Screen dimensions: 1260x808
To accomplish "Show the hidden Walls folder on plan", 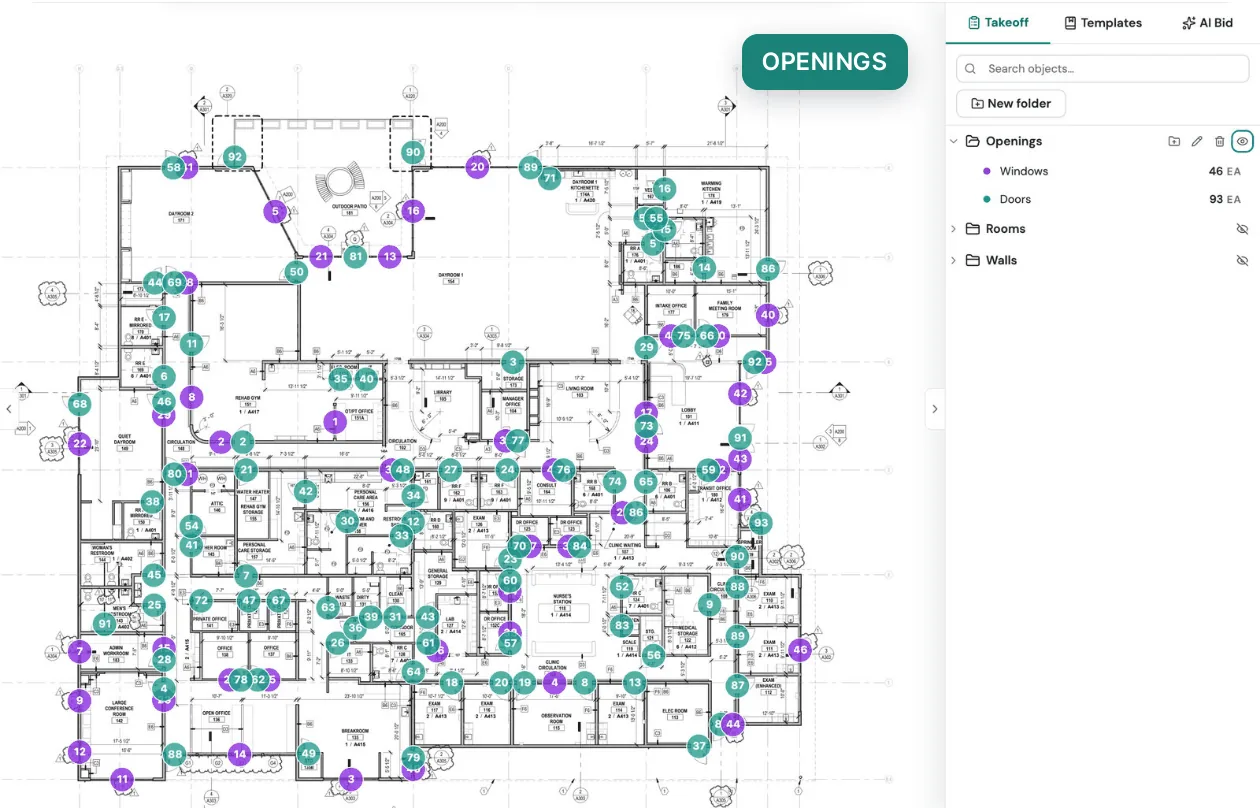I will click(1242, 260).
